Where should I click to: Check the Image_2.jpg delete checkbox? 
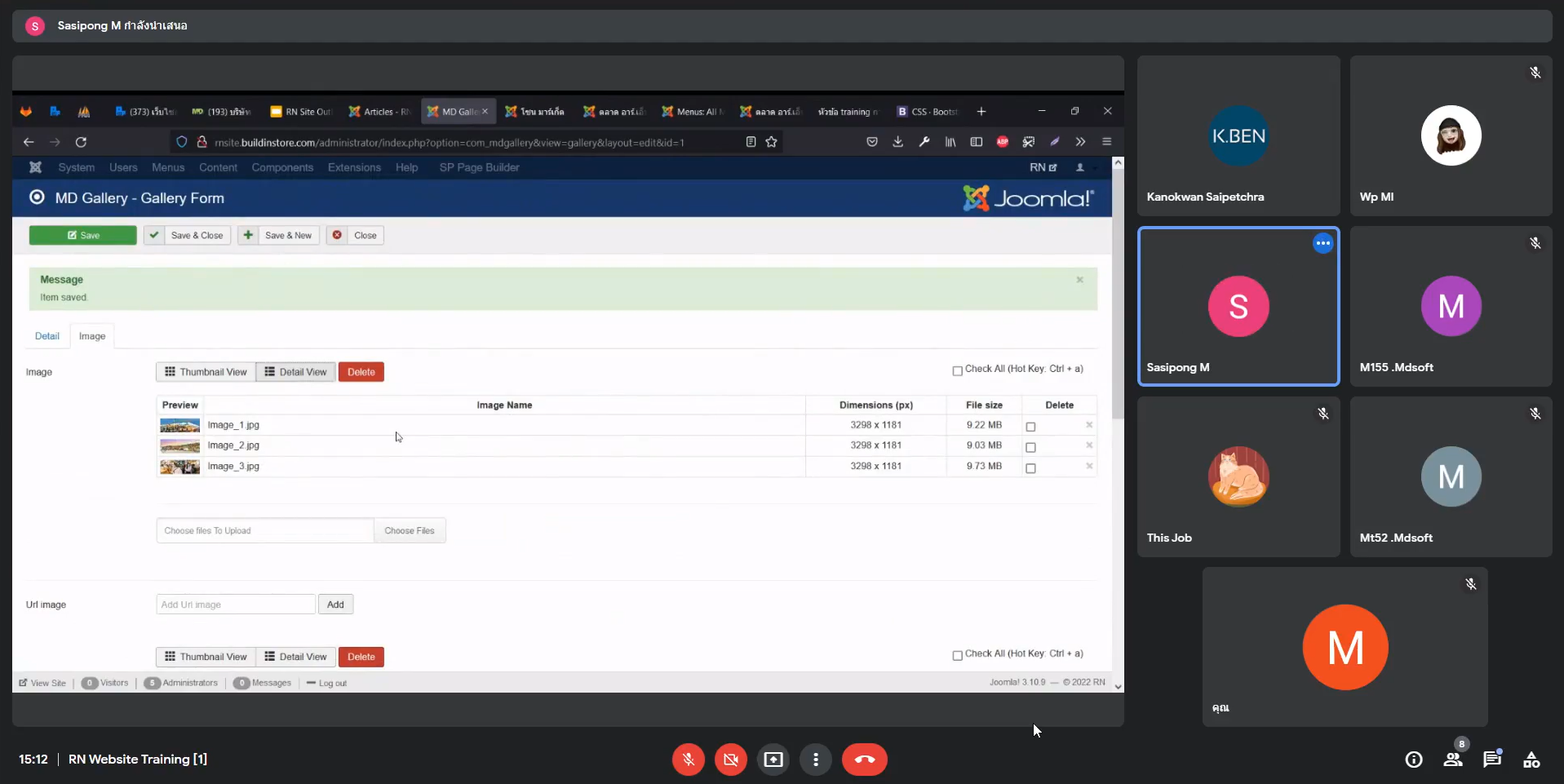(1030, 447)
